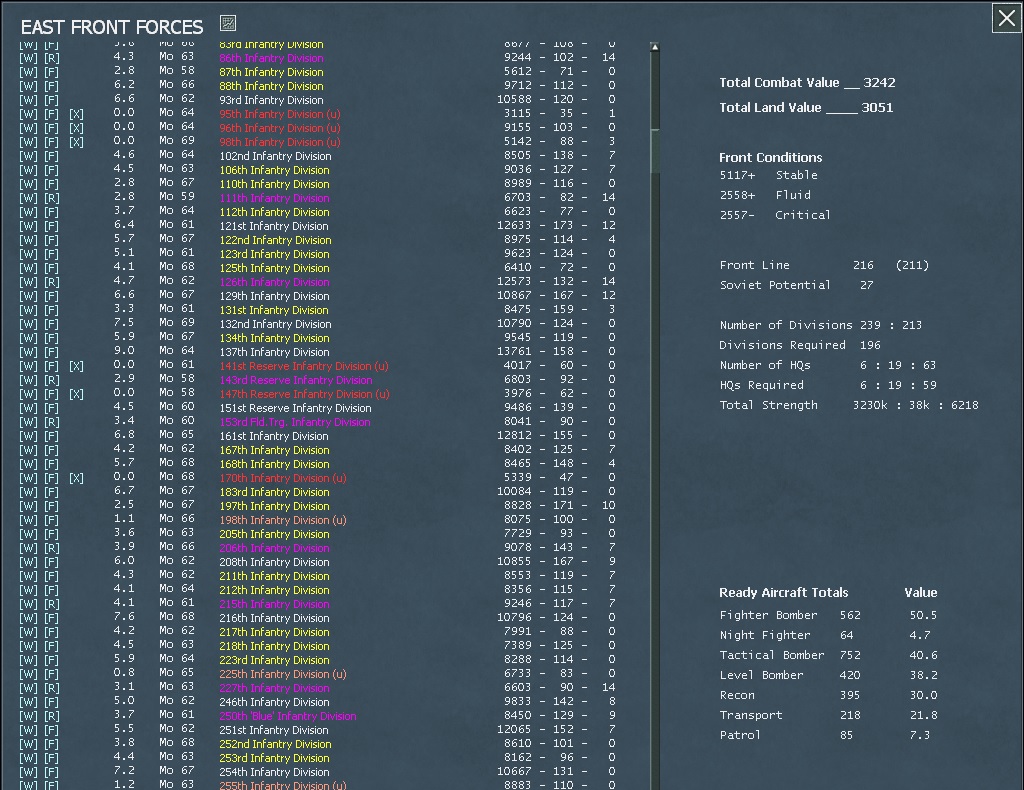This screenshot has height=790, width=1024.
Task: Toggle the [R] flag of 86th Infantry Division
Action: (x=52, y=58)
